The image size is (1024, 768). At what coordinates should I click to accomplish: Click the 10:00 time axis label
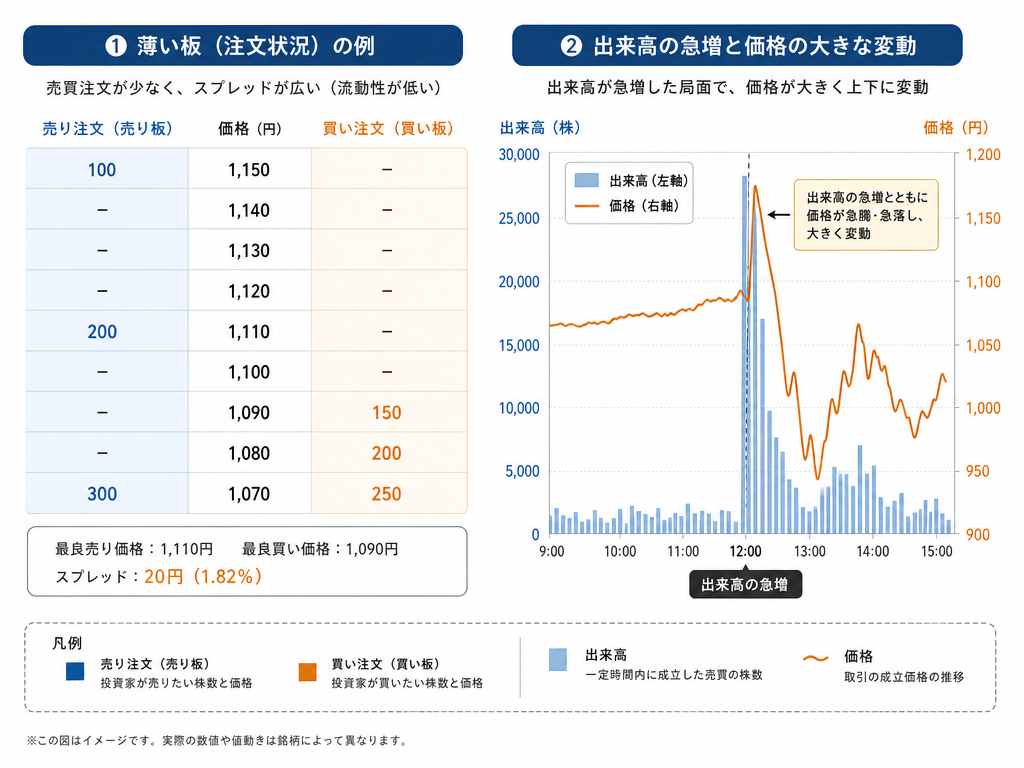[620, 552]
